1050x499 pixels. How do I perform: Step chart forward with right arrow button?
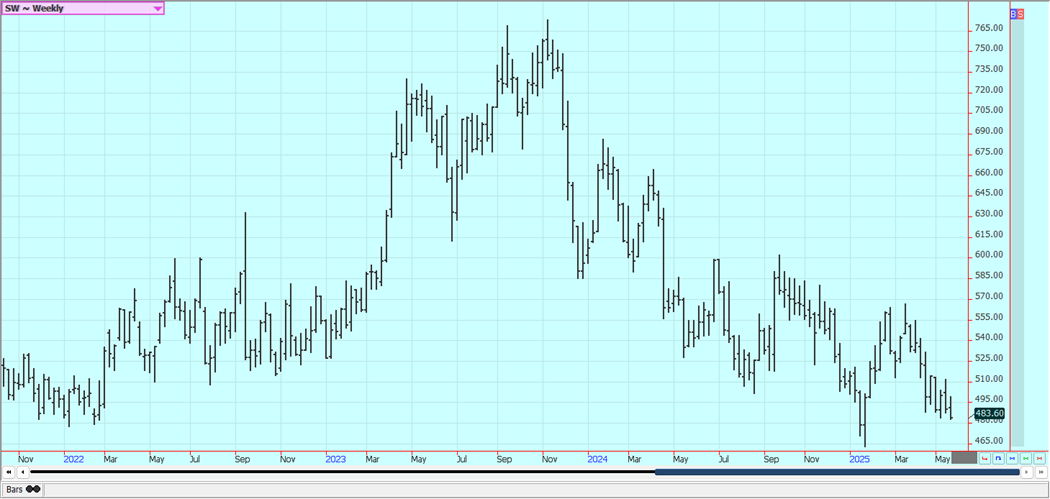tap(1027, 472)
